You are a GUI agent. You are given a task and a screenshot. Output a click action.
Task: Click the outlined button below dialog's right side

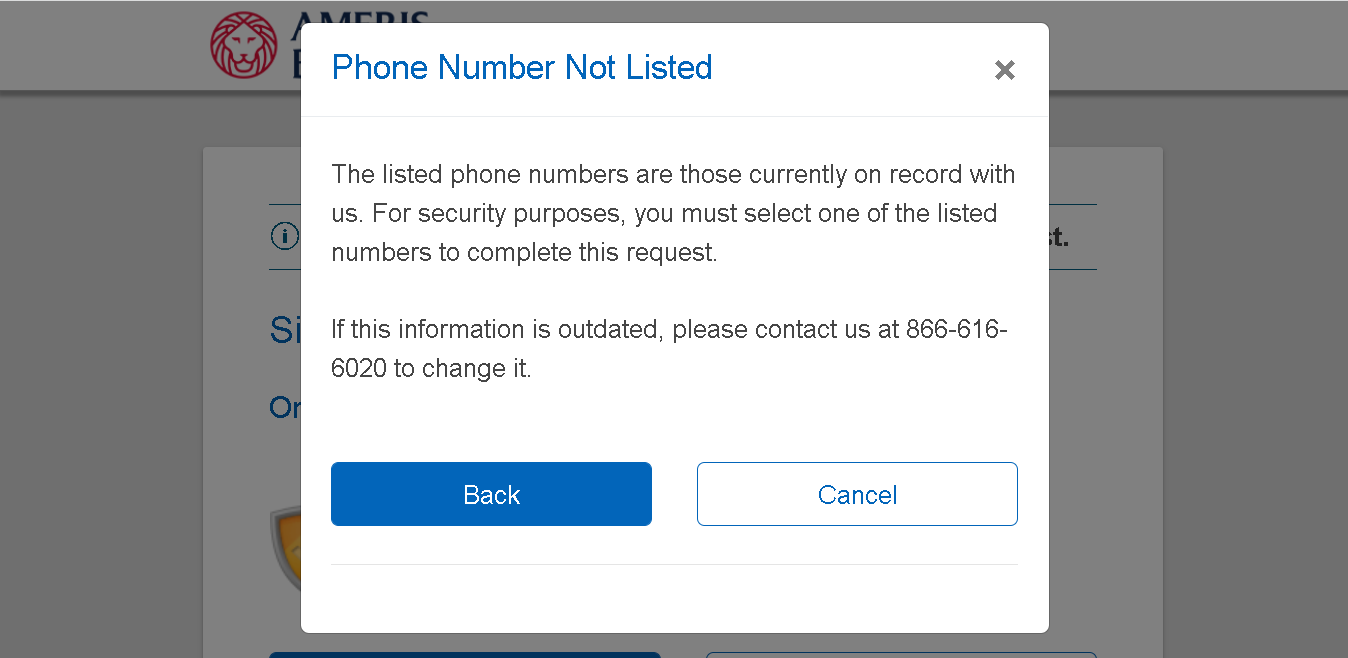[x=901, y=655]
